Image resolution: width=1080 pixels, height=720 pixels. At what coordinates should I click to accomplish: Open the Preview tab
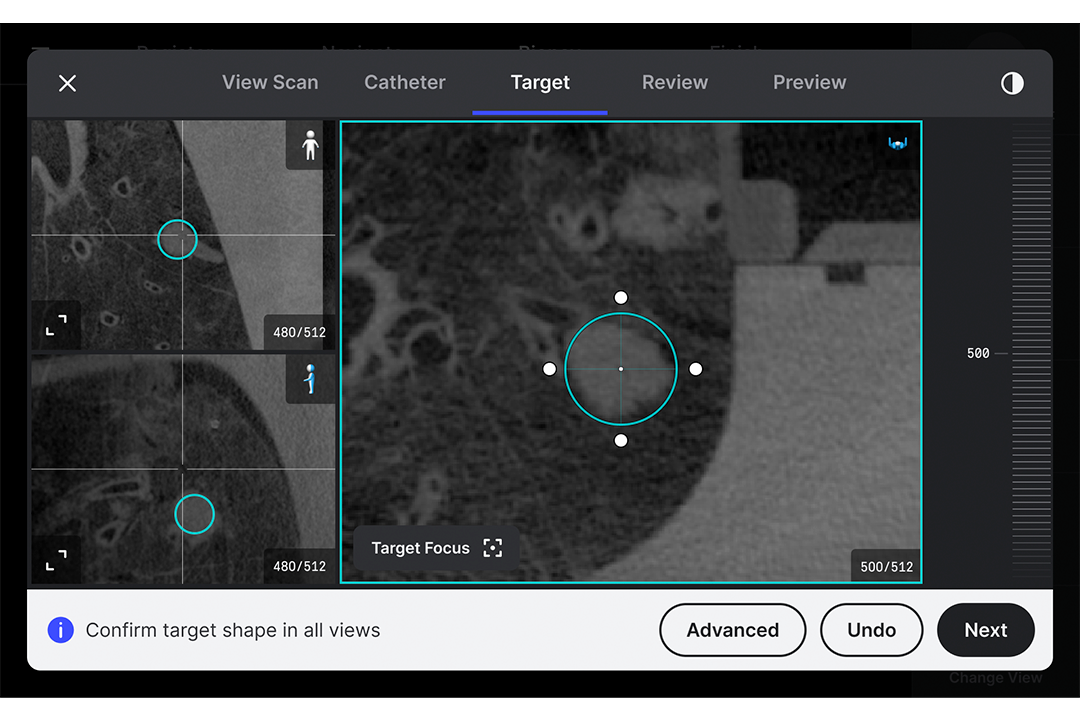click(809, 82)
